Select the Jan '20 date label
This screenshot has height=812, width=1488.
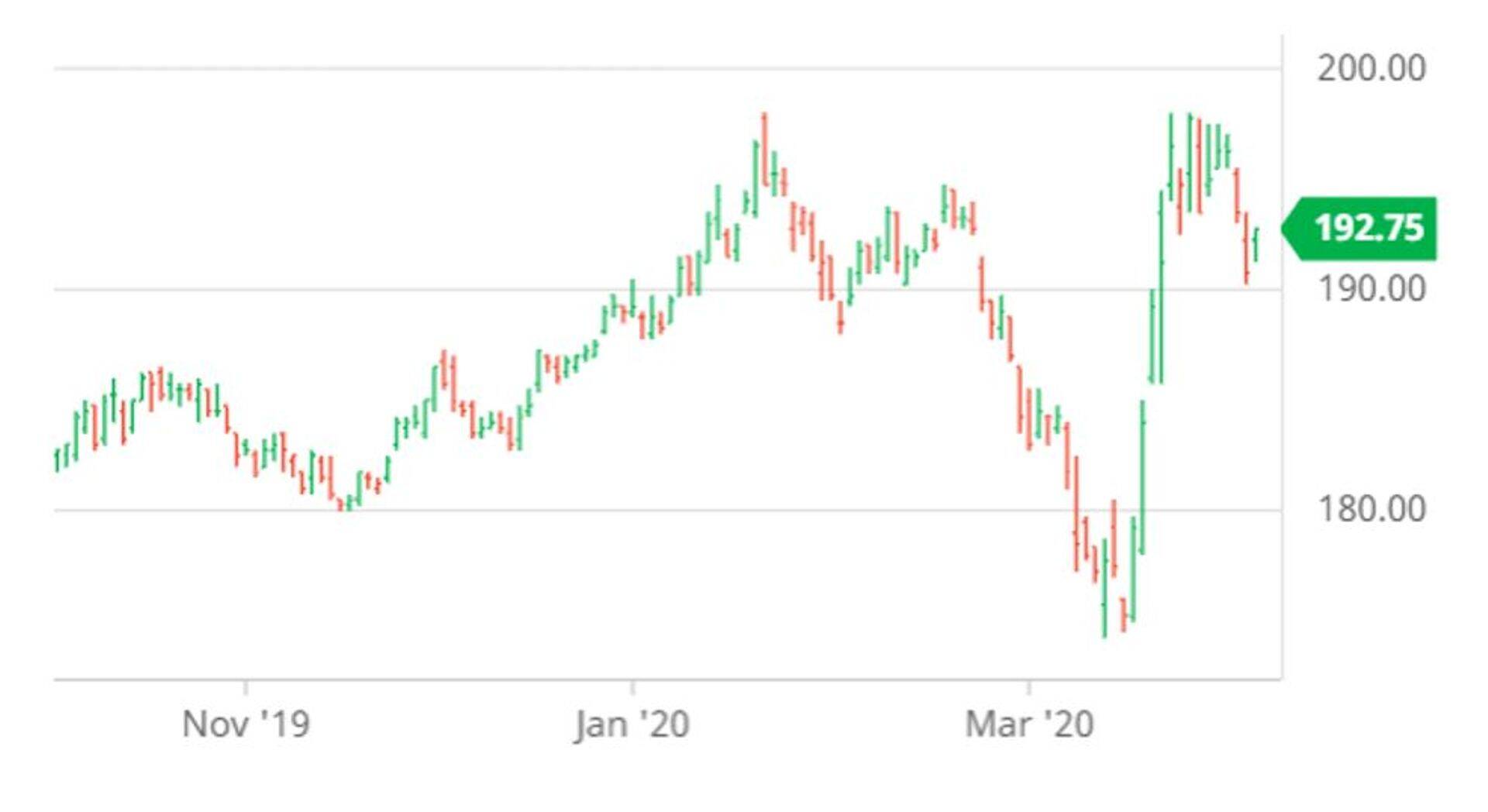(632, 725)
